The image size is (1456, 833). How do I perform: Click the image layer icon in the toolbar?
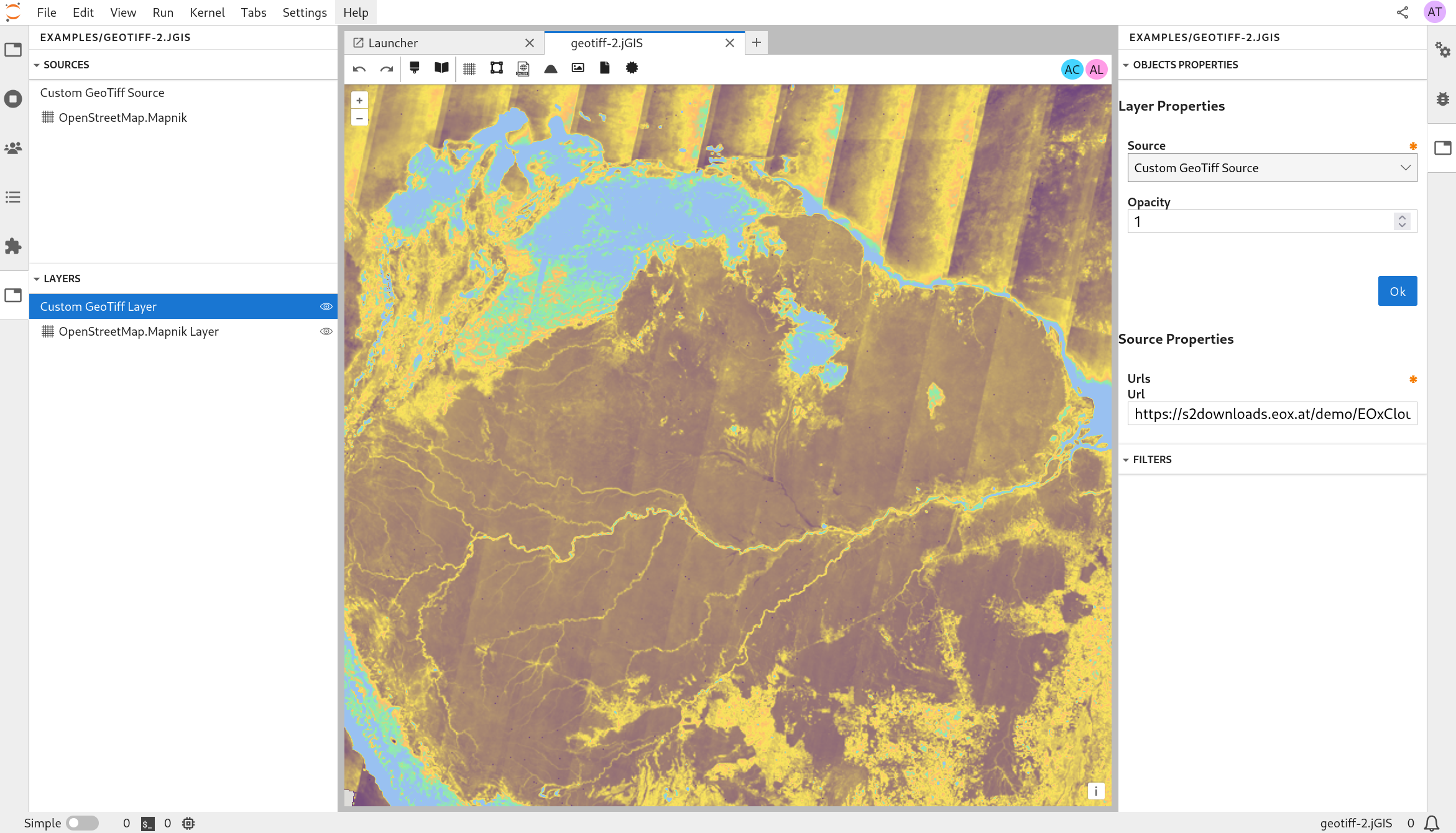[578, 68]
